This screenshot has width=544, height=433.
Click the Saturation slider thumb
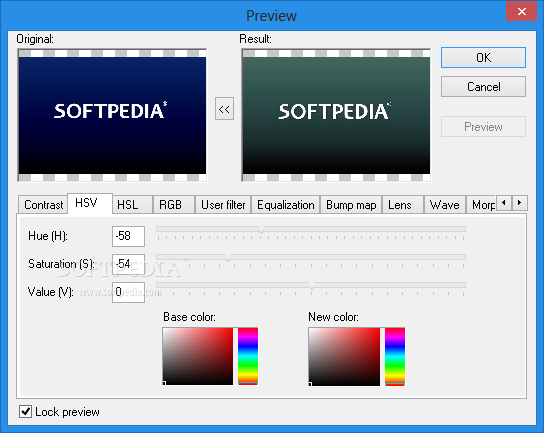tap(228, 257)
